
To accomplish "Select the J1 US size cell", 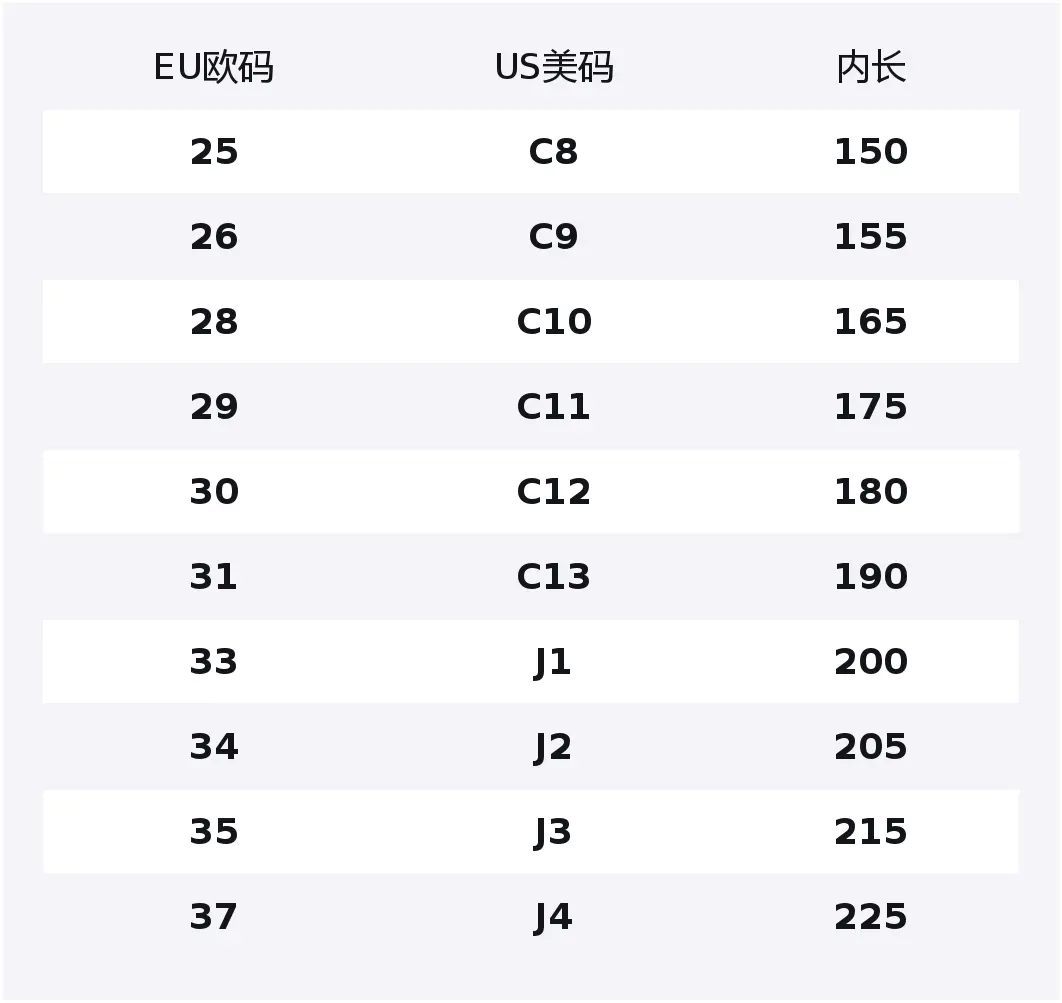I will [553, 662].
